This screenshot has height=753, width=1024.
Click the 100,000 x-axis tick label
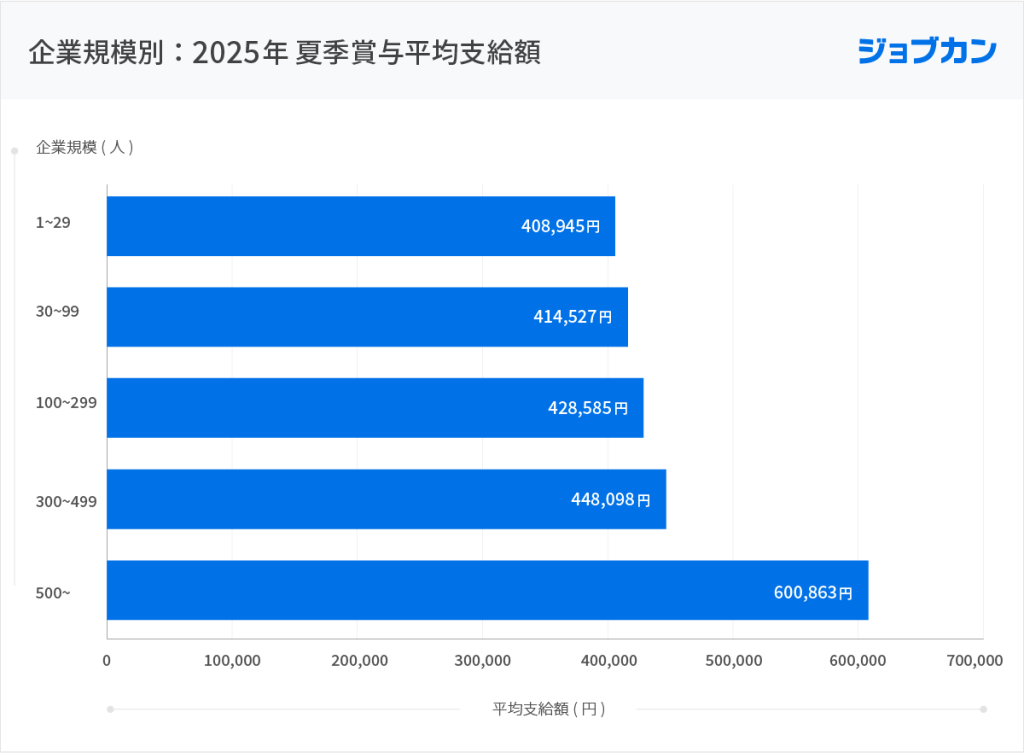pyautogui.click(x=232, y=661)
